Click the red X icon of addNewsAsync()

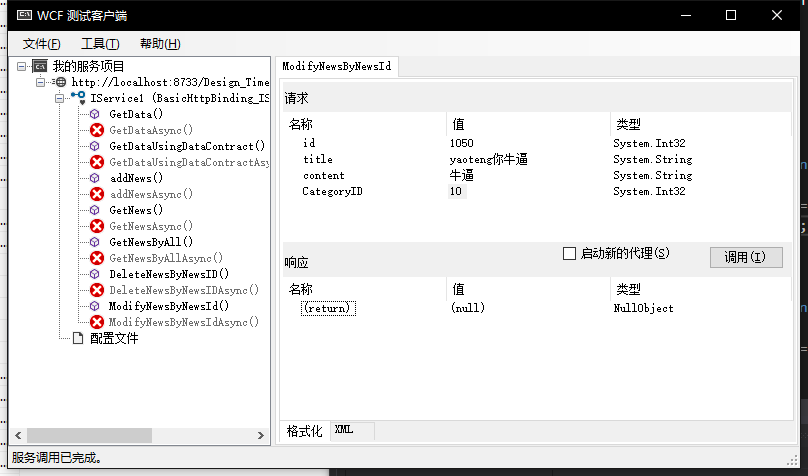coord(97,194)
